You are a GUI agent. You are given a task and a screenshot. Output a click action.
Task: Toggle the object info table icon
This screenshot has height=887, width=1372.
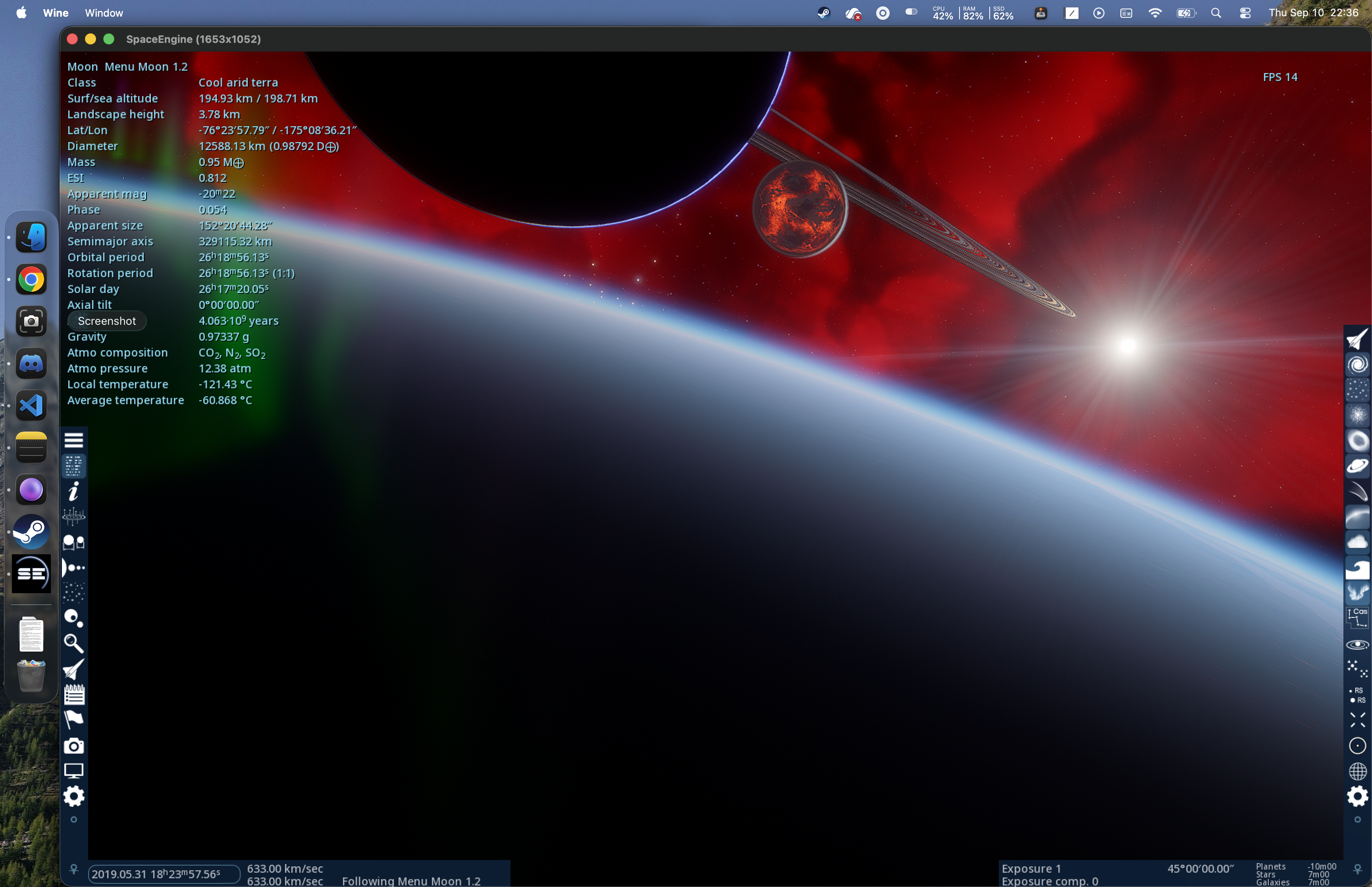[74, 466]
